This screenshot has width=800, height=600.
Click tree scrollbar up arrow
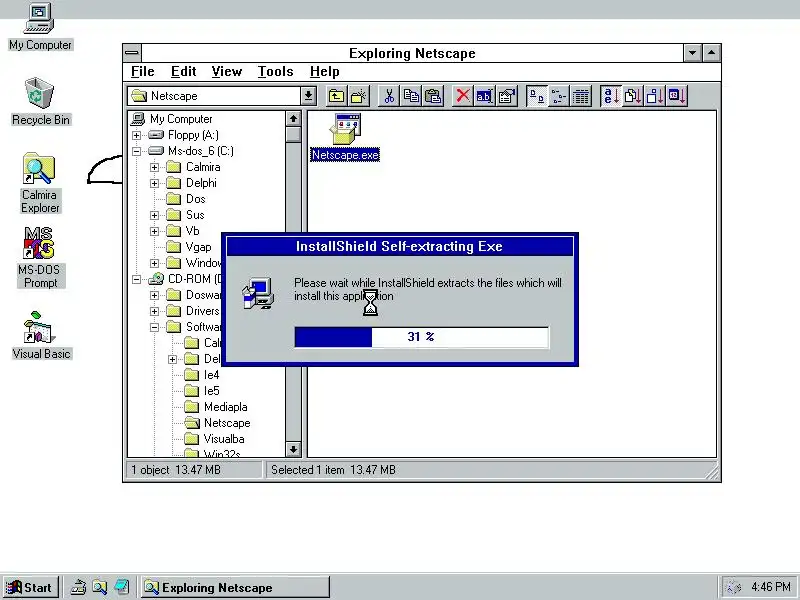click(x=293, y=119)
